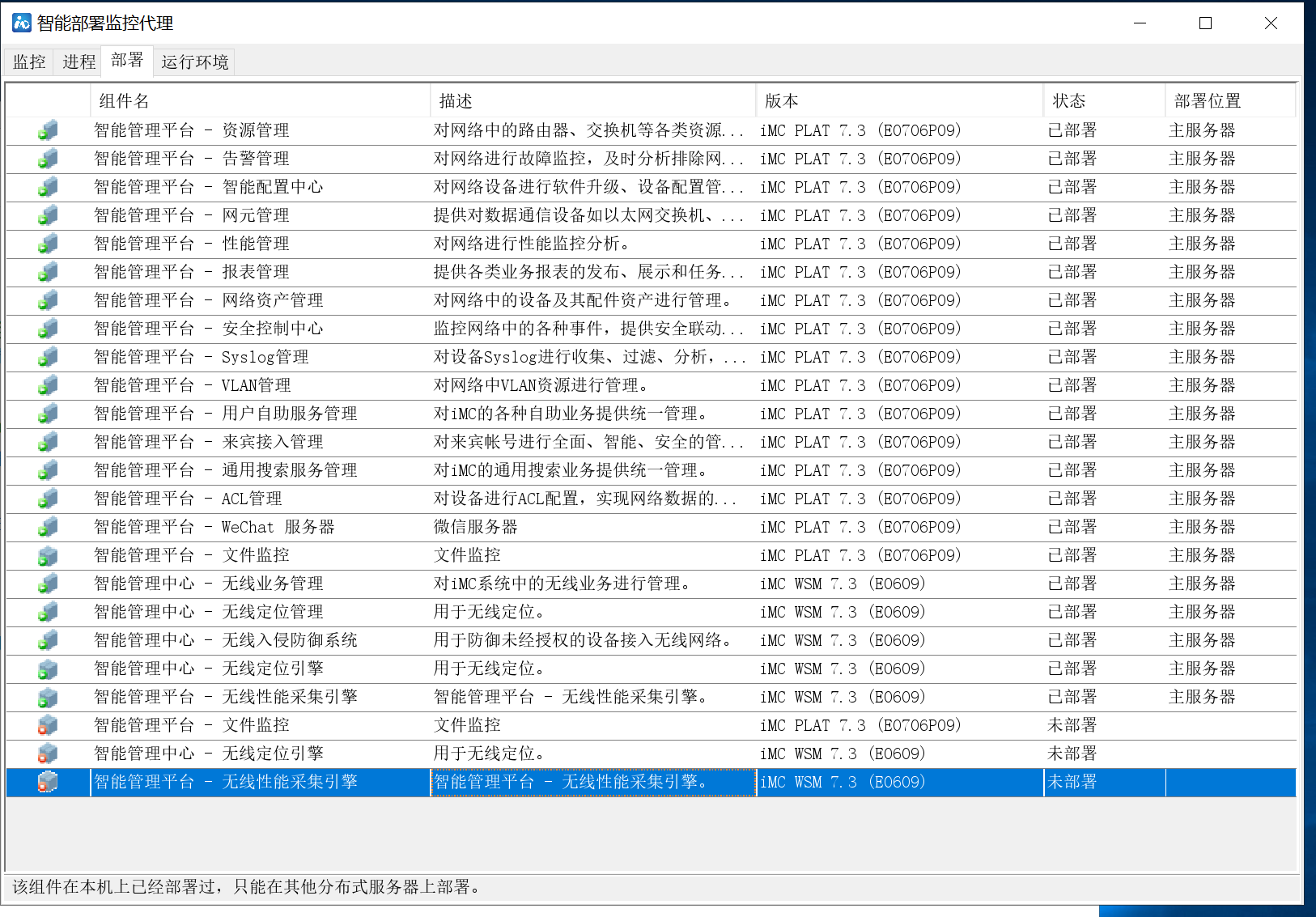Click the status bar message 该组件在本机上已经部署过

click(x=248, y=887)
